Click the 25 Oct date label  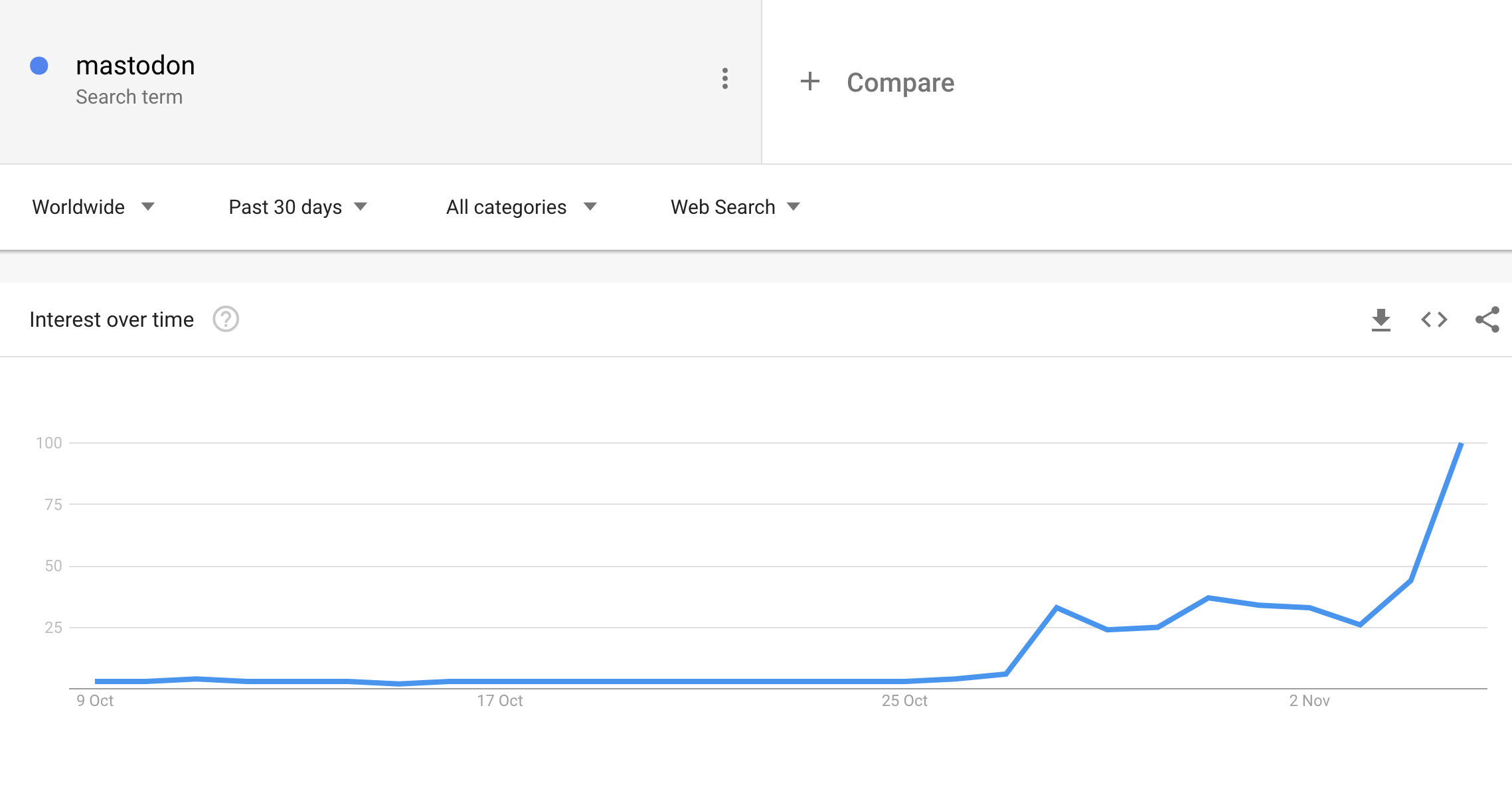tap(904, 701)
